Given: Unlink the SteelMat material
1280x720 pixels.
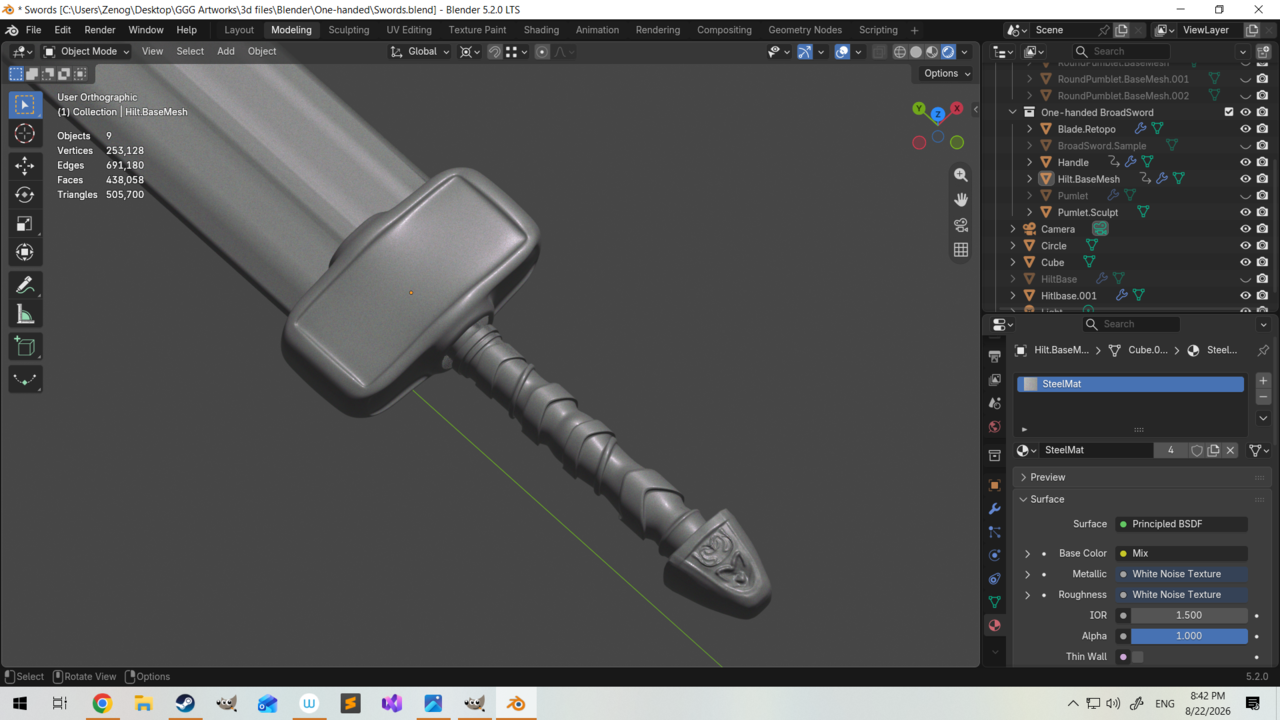Looking at the screenshot, I should click(1231, 451).
